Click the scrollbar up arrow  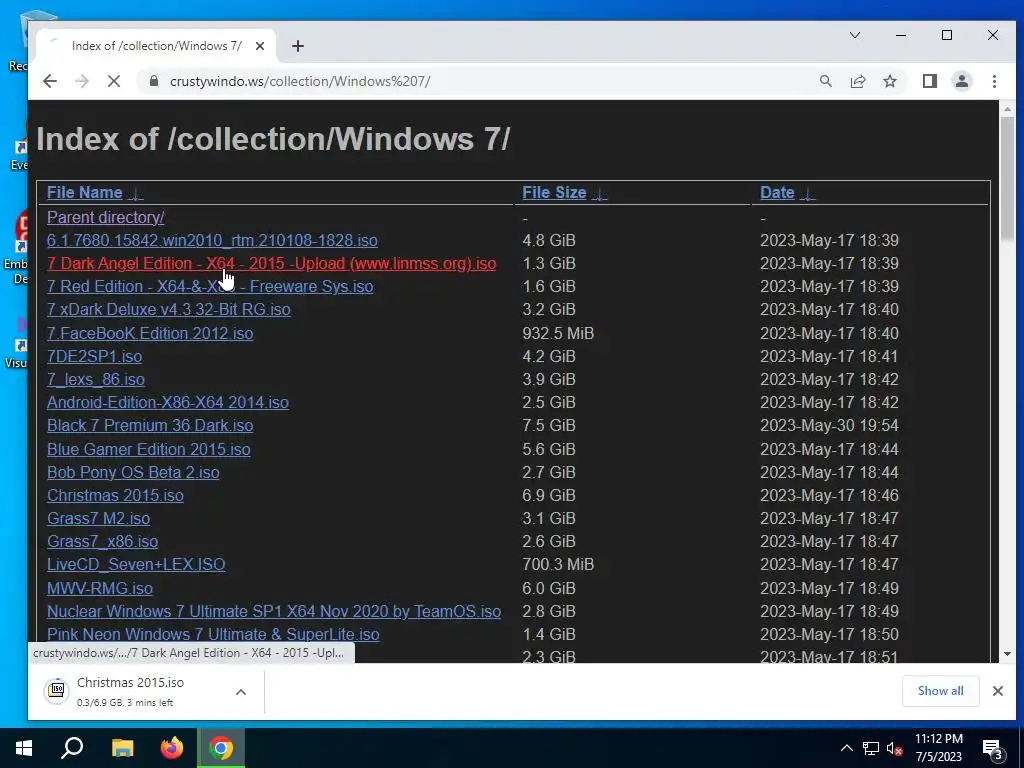click(x=1007, y=109)
